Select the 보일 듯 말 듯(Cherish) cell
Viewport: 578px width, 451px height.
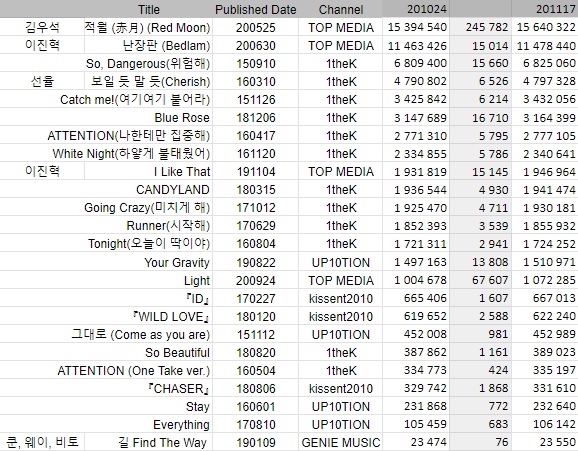[x=149, y=81]
